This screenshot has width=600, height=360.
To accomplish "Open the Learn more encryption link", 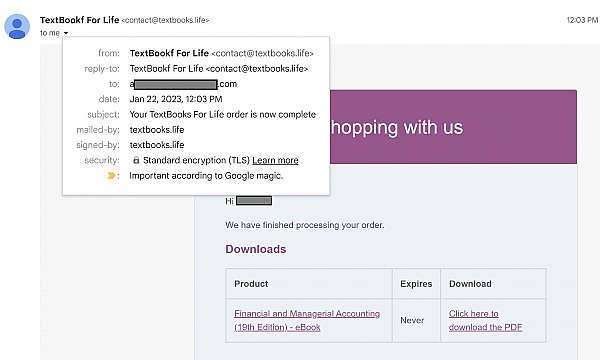I will [275, 160].
